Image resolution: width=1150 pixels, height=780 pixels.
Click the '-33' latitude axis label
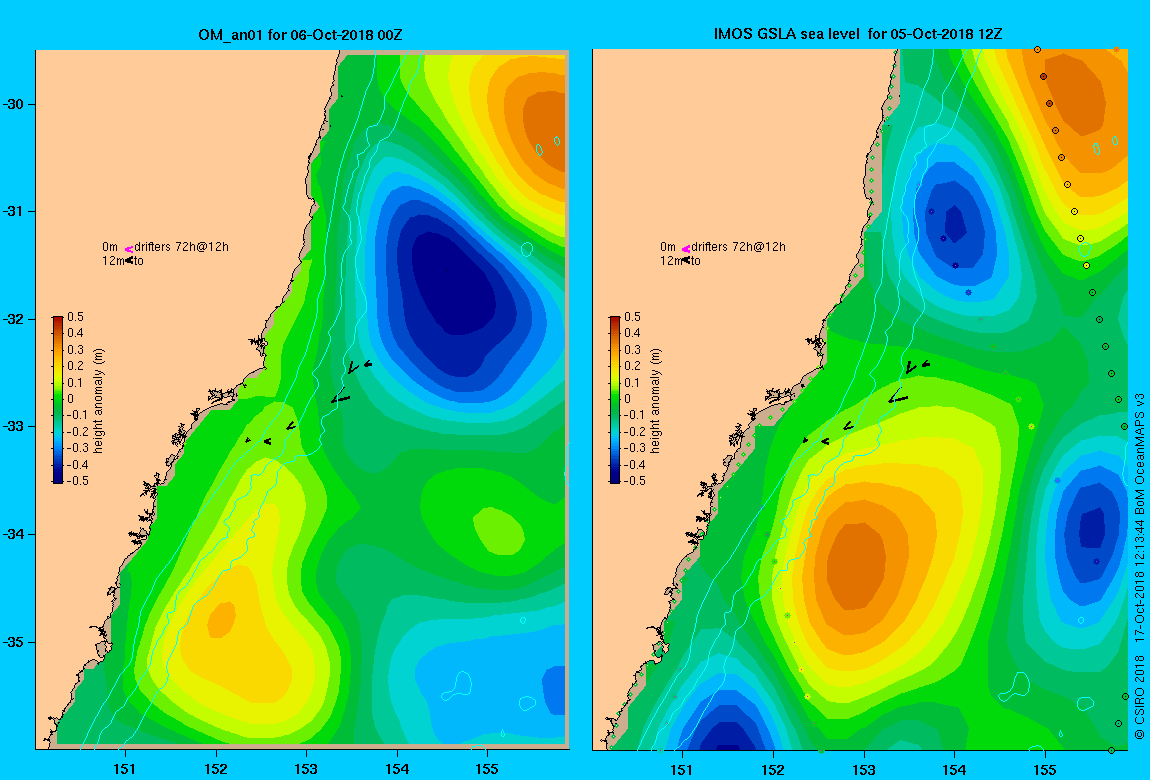click(x=13, y=426)
